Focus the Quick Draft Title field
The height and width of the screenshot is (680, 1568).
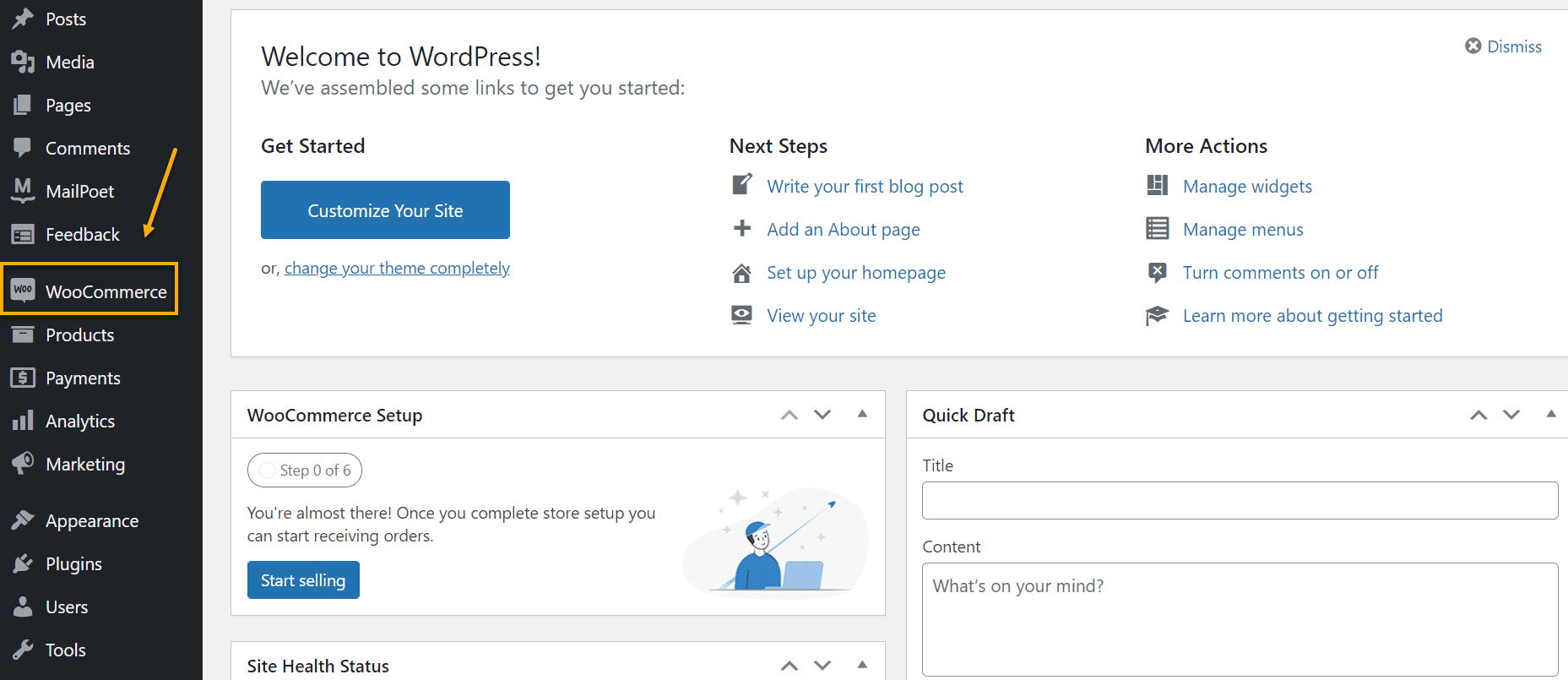[1240, 500]
